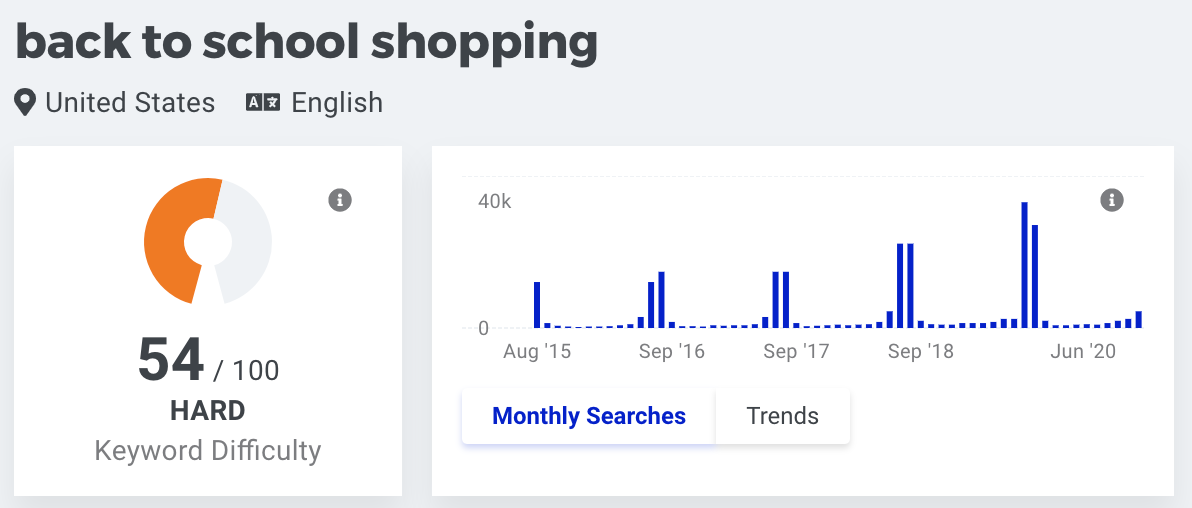Click the tallest bar in the chart
Screen dimensions: 1192x508
click(x=1025, y=265)
